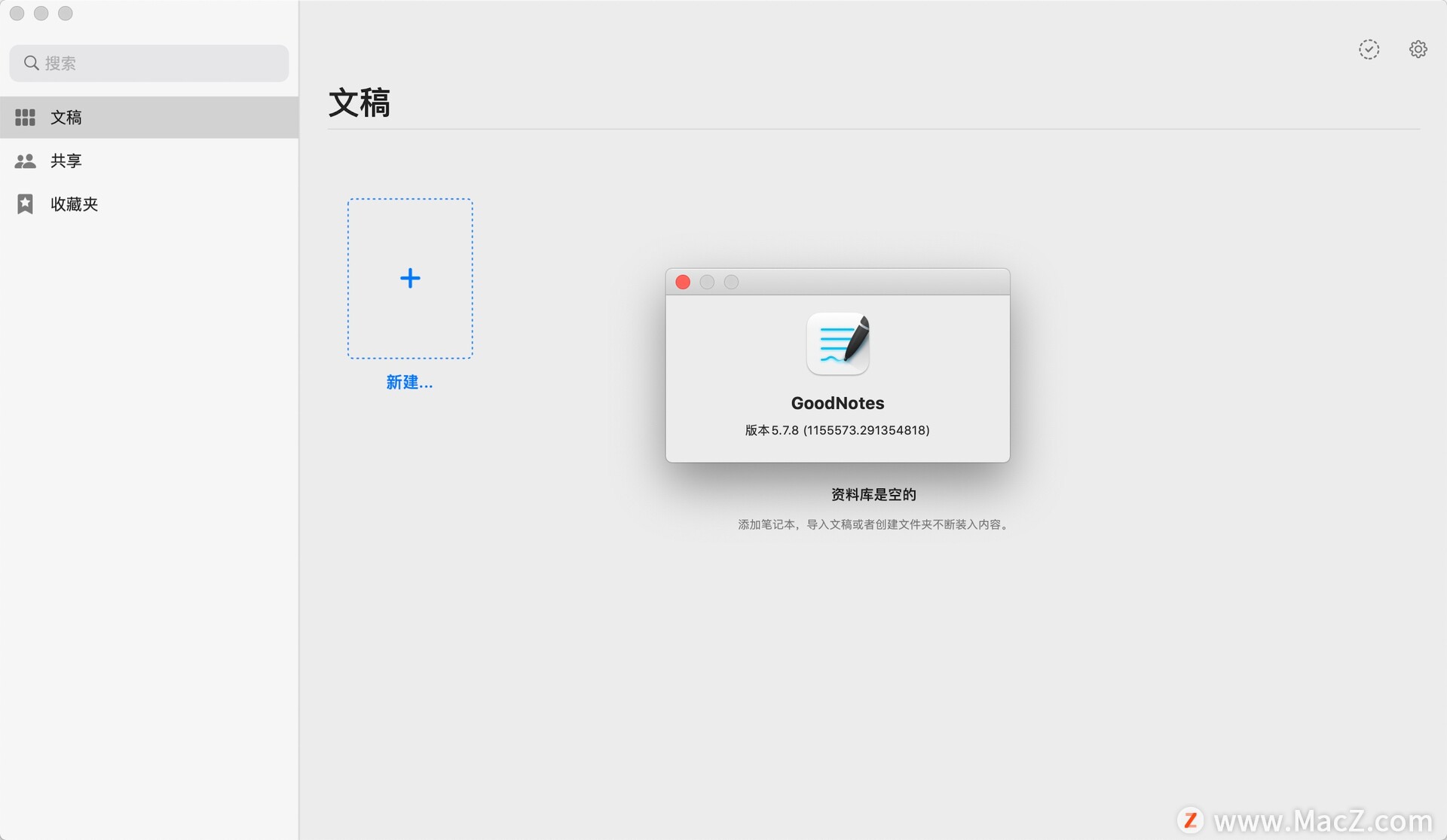Close the main window using grey button

tap(17, 14)
